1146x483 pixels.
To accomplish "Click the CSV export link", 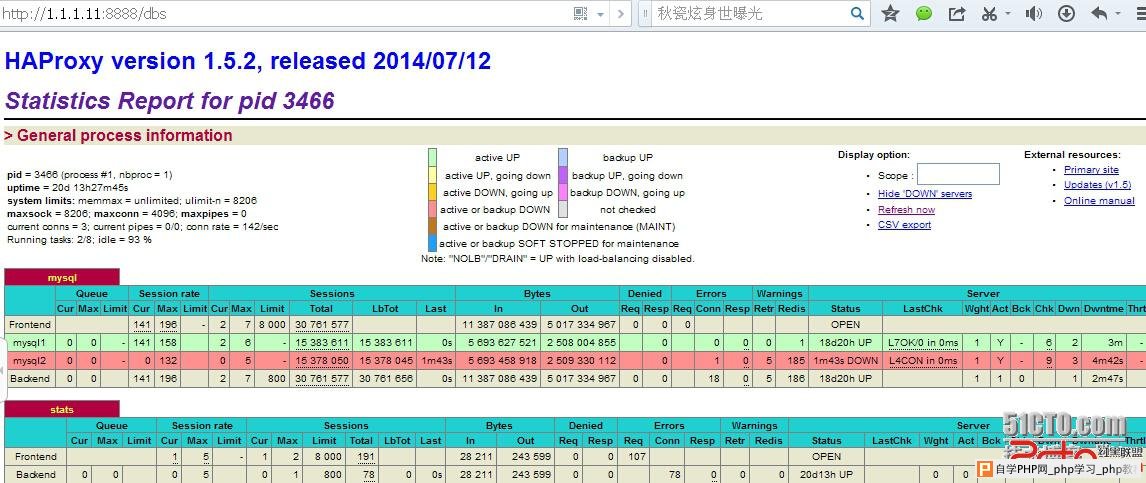I will 904,225.
